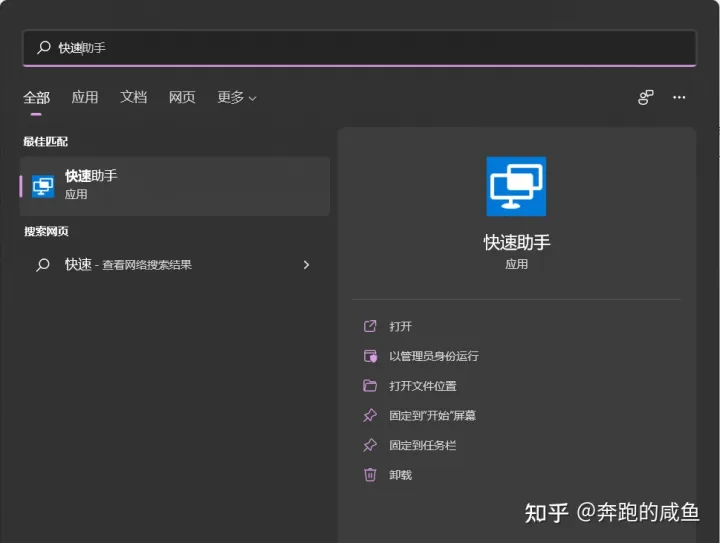
Task: Switch to the 应用 tab
Action: point(85,97)
